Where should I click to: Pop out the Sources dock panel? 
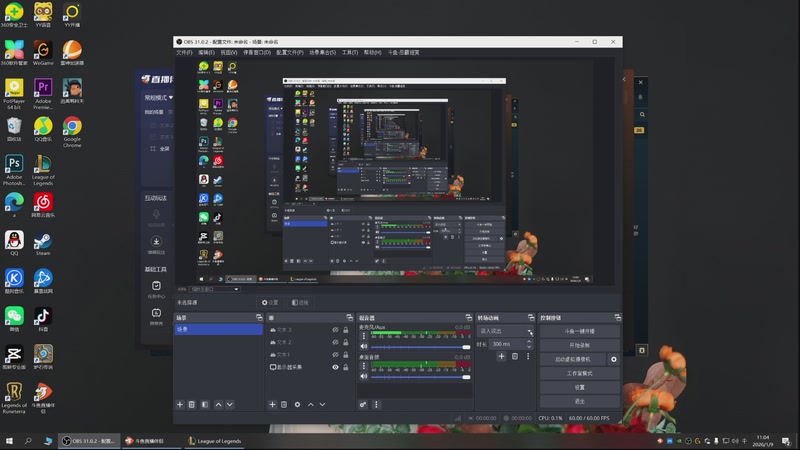[x=349, y=318]
